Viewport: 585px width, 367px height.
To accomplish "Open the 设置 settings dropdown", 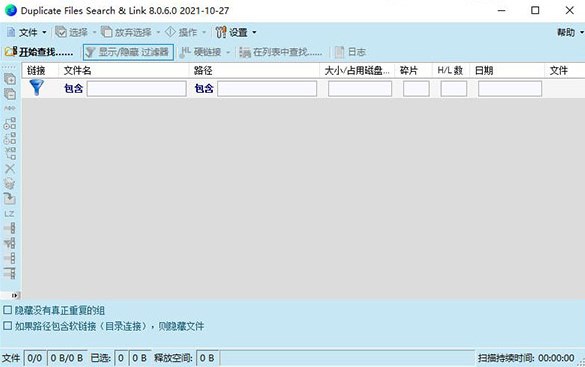I will 236,32.
